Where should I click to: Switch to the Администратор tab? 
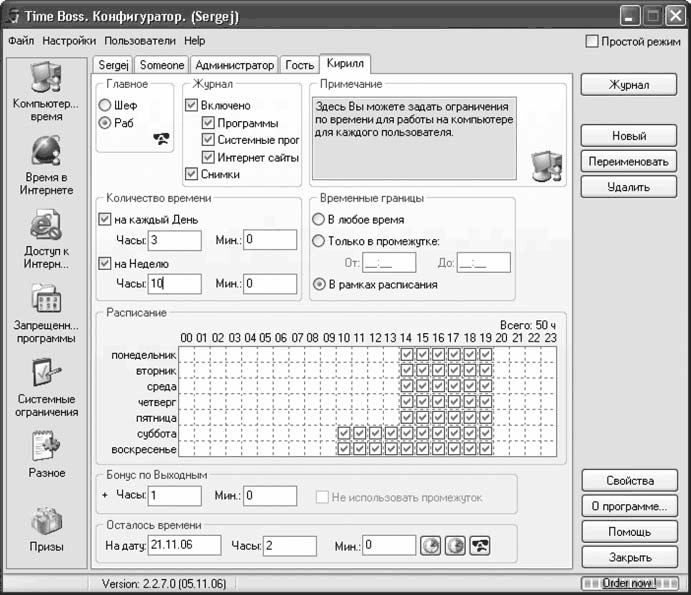pos(234,65)
